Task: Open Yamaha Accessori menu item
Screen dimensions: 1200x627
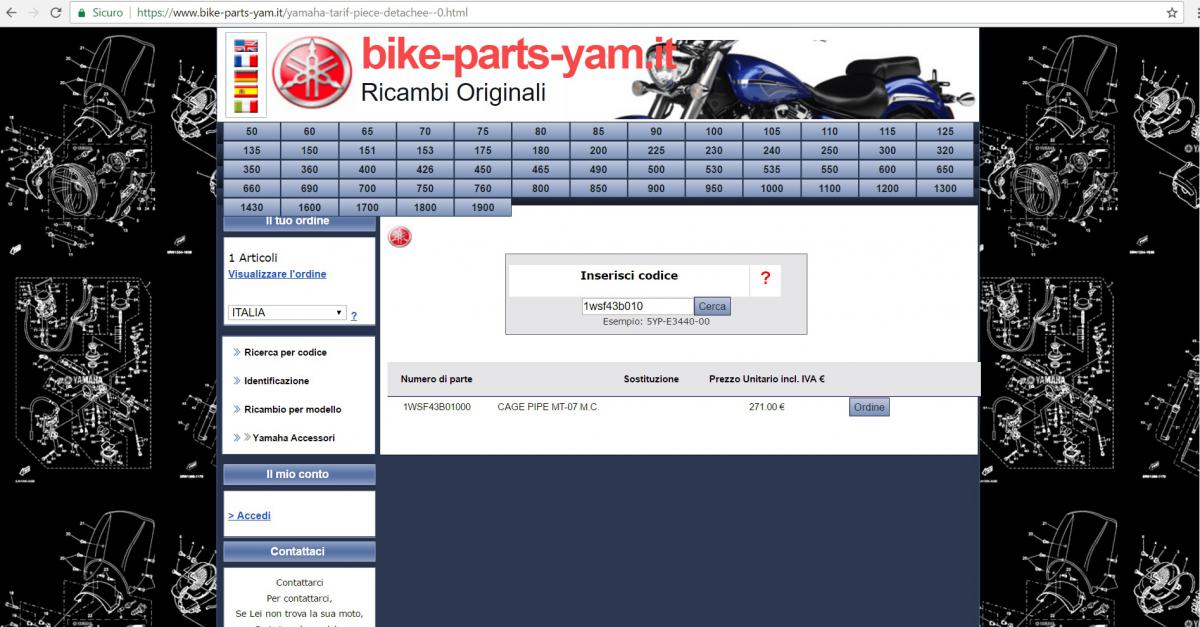Action: tap(293, 438)
